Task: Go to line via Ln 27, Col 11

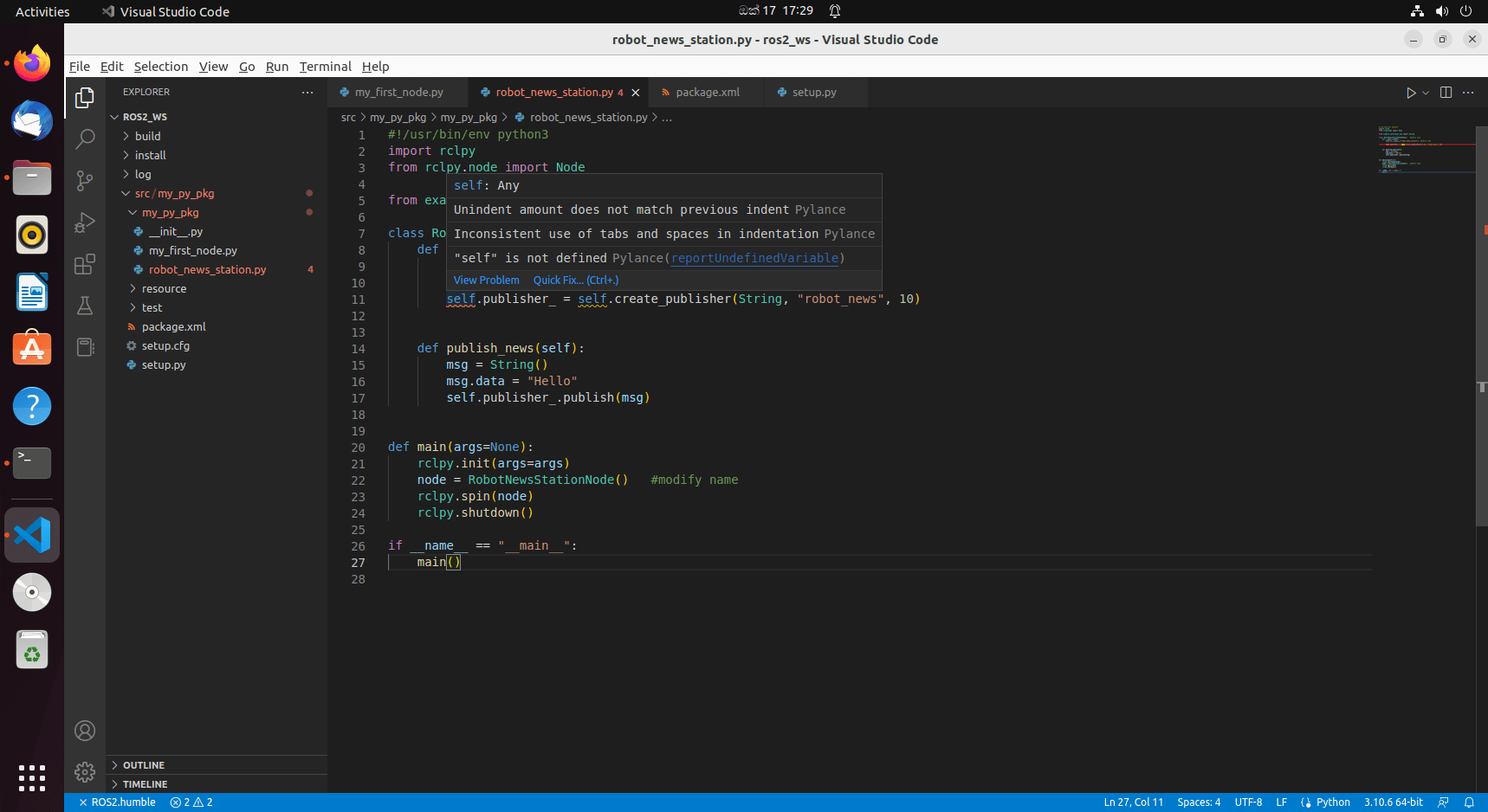Action: pyautogui.click(x=1133, y=802)
